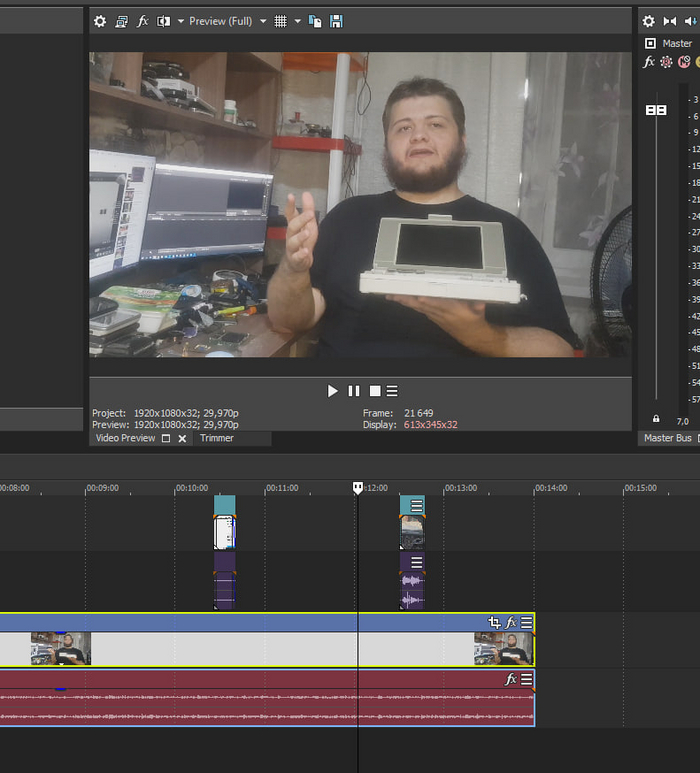Screen dimensions: 700x773
Task: Select the Video Preview tab
Action: [x=125, y=438]
